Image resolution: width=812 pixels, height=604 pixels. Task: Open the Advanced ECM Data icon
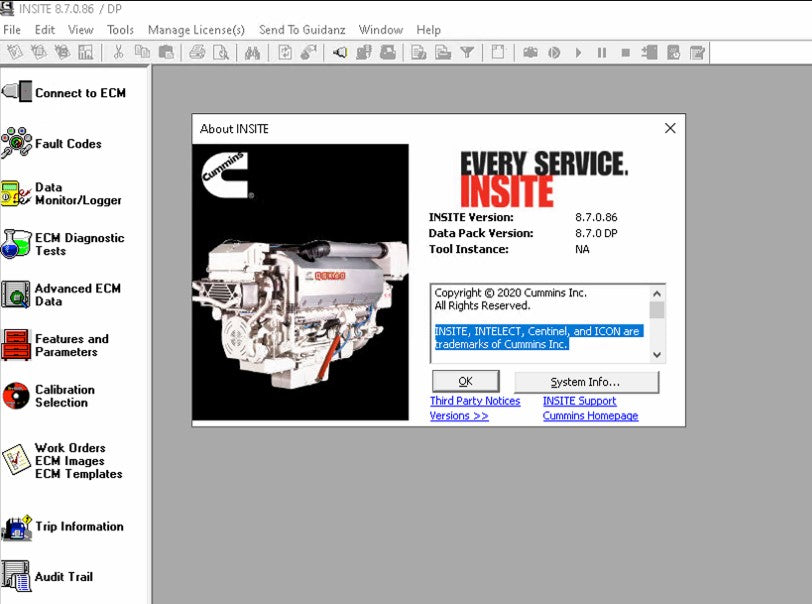point(17,294)
